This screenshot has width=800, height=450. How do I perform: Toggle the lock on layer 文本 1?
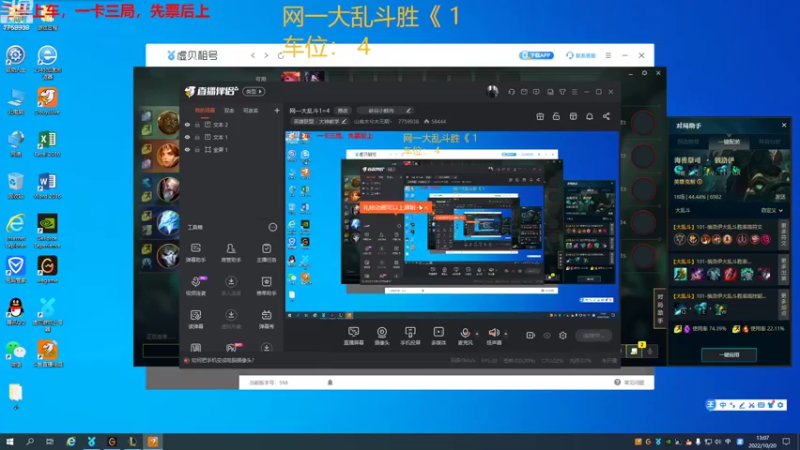pos(197,137)
